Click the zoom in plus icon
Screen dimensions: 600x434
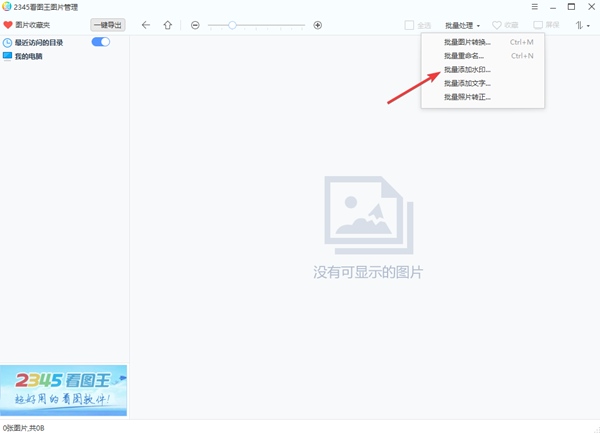[x=318, y=25]
